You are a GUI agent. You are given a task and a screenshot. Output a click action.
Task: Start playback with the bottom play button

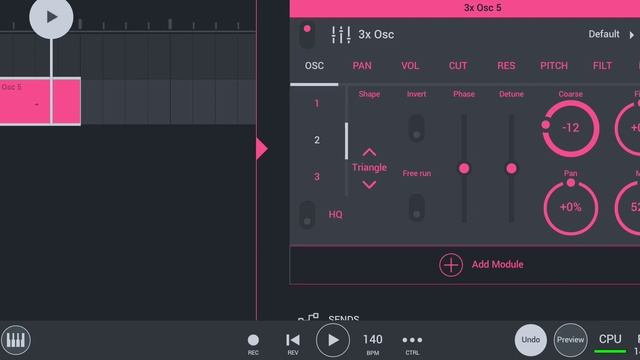pos(333,340)
